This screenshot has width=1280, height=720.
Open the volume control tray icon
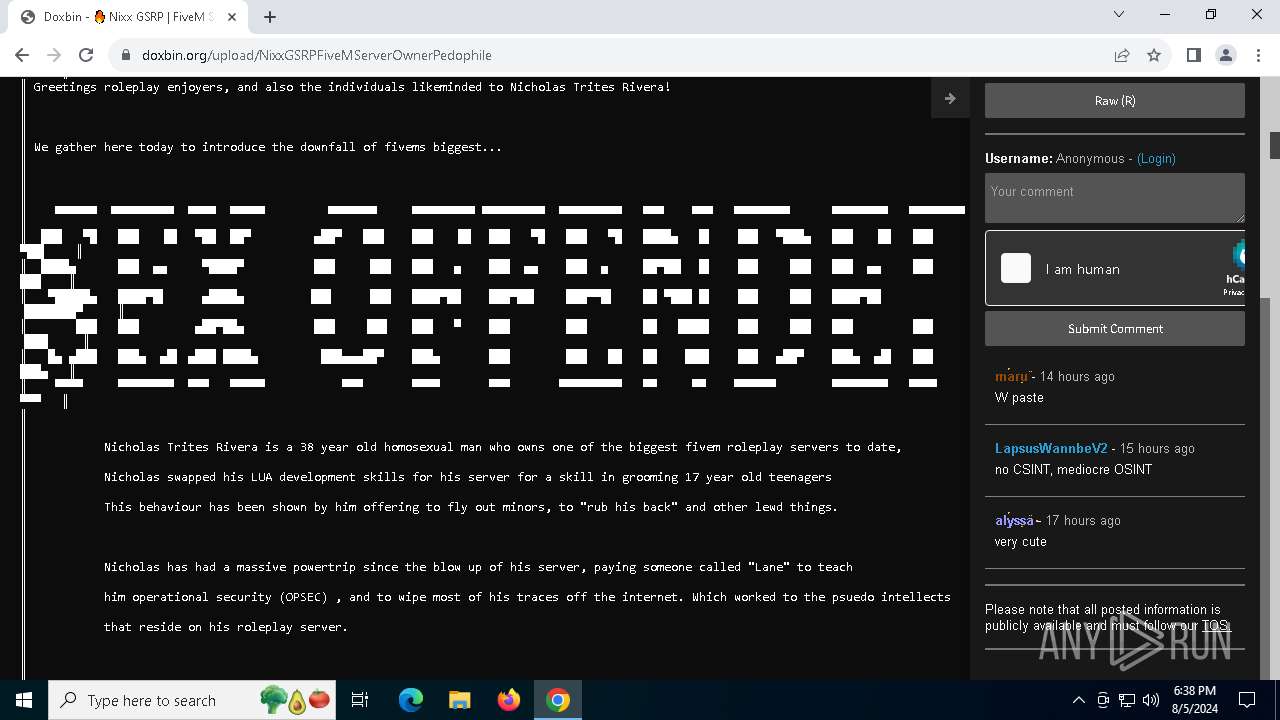click(1151, 700)
